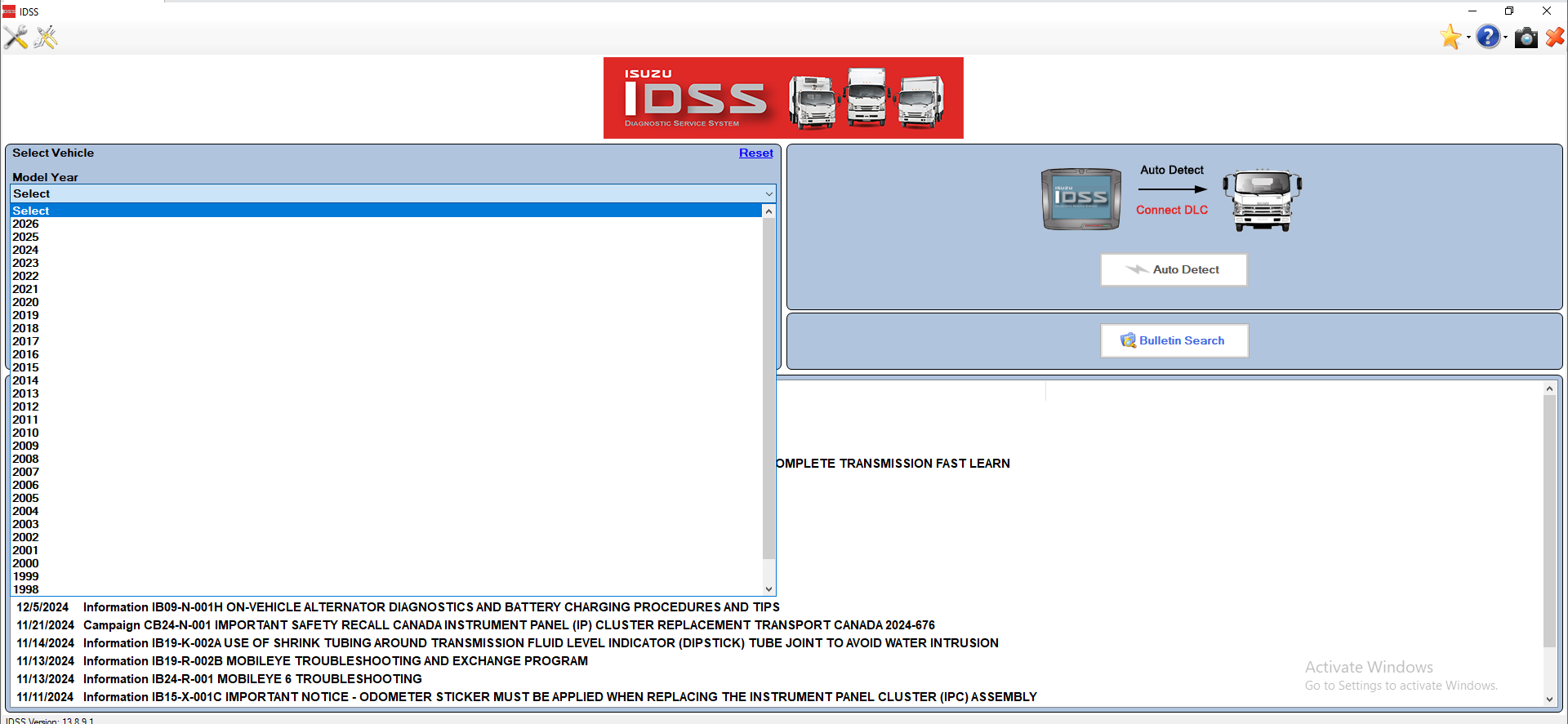
Task: Select model year 2008
Action: click(386, 459)
